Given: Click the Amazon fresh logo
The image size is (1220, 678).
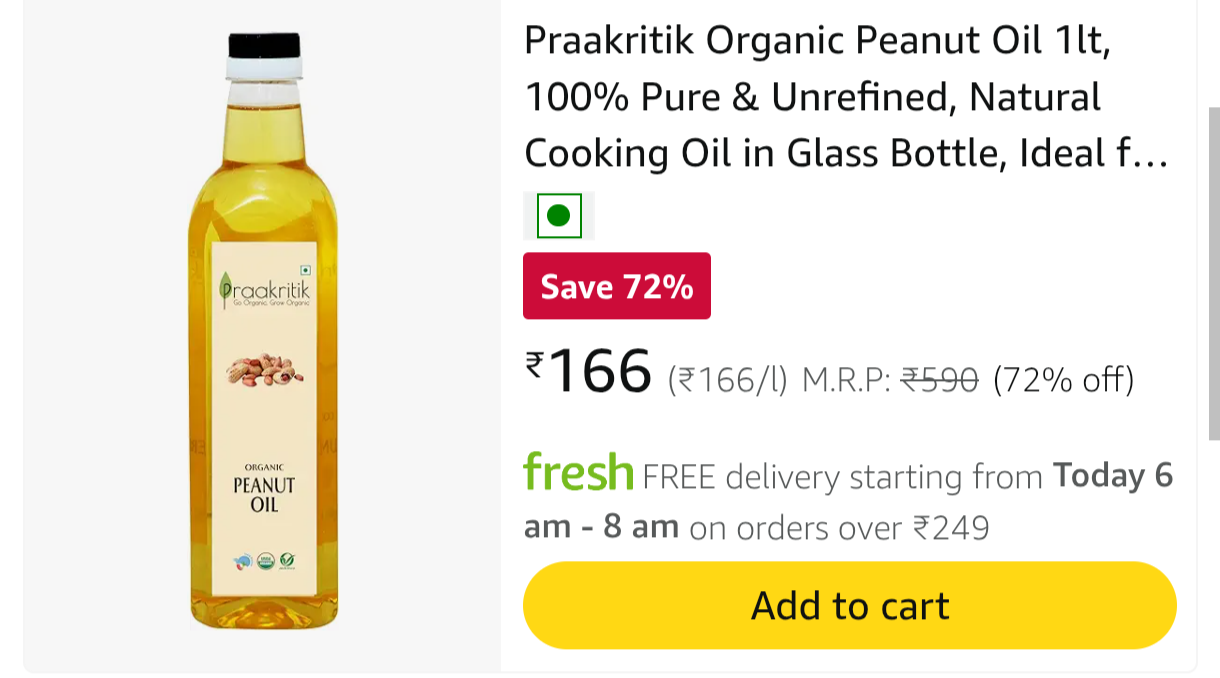Looking at the screenshot, I should [578, 472].
